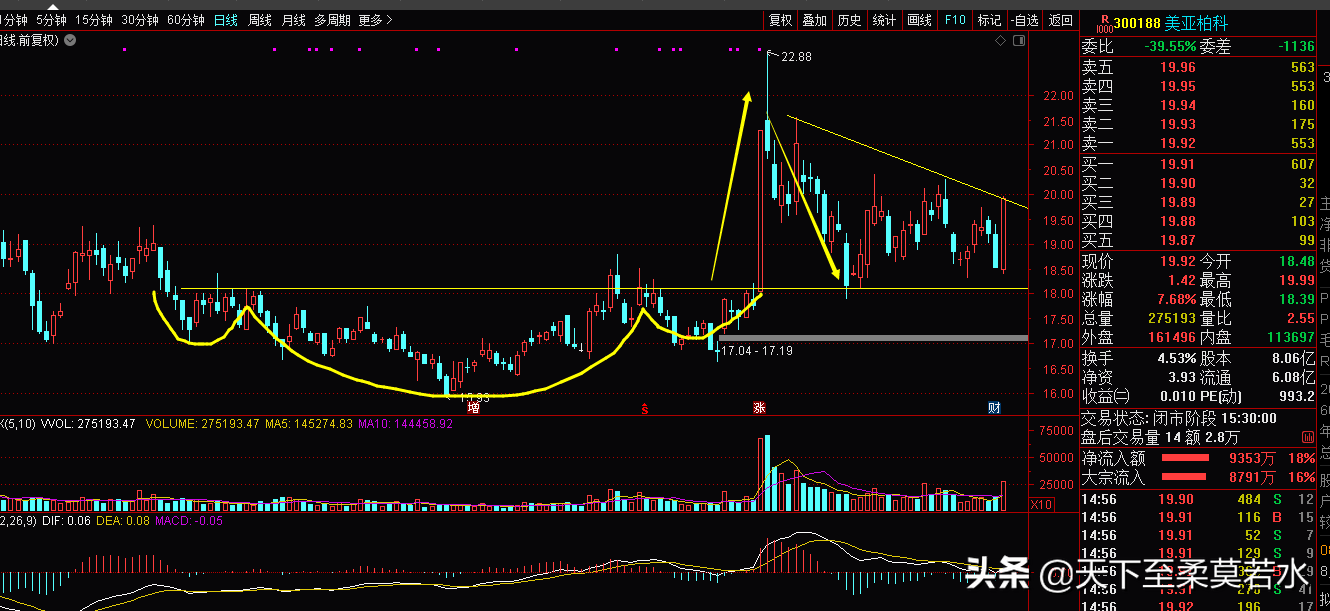Switch to the 15分钟 period tab
Viewport: 1330px width, 611px height.
coord(94,20)
